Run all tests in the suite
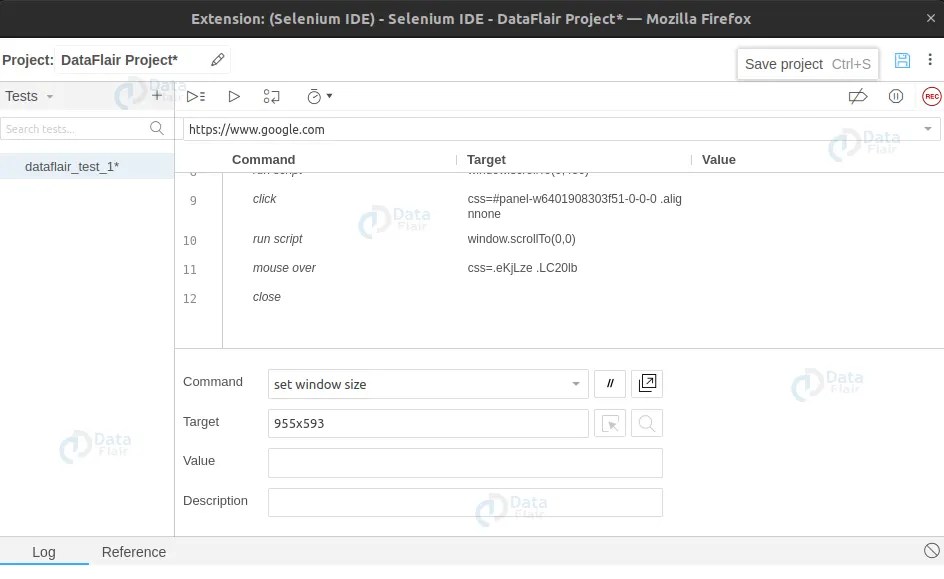The width and height of the screenshot is (944, 579). click(195, 96)
